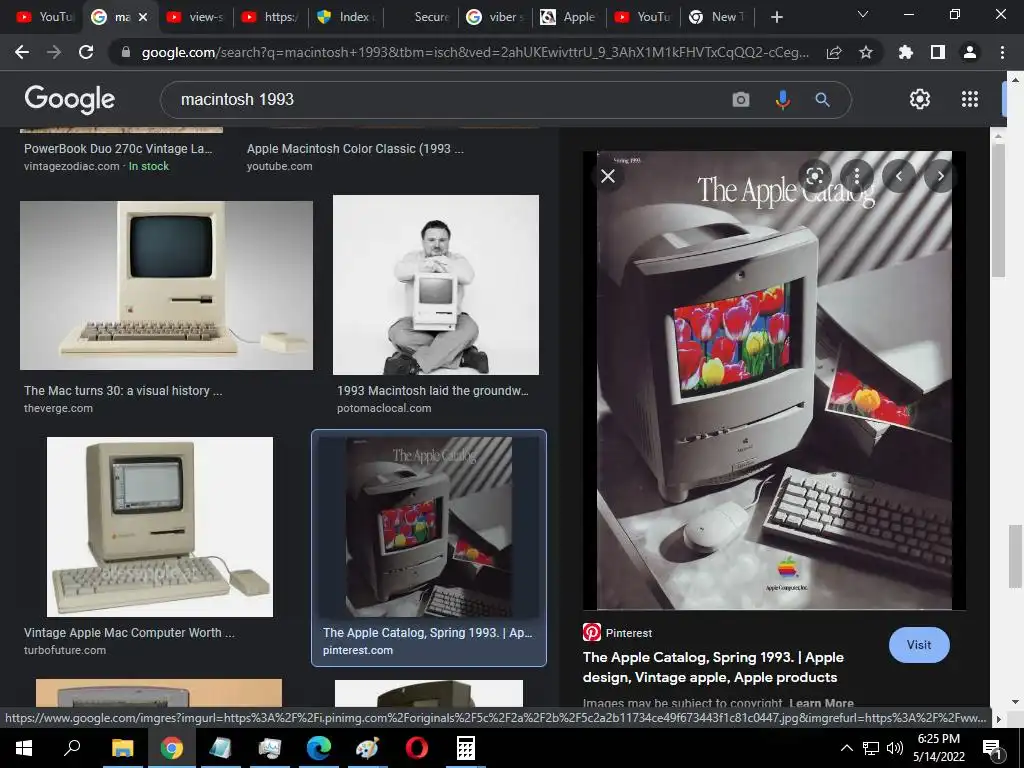Show the previous image in preview
1024x768 pixels.
click(x=899, y=176)
